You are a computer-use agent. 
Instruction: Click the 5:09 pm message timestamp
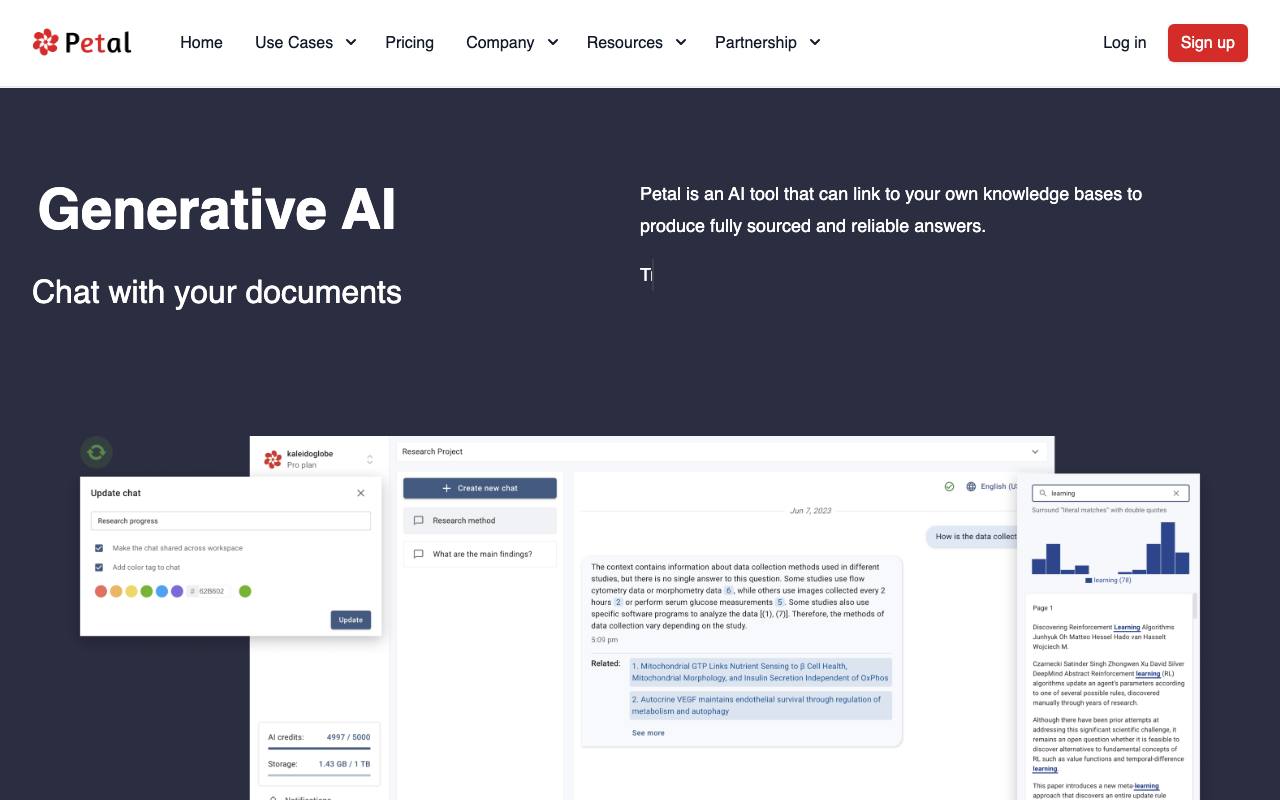click(604, 640)
